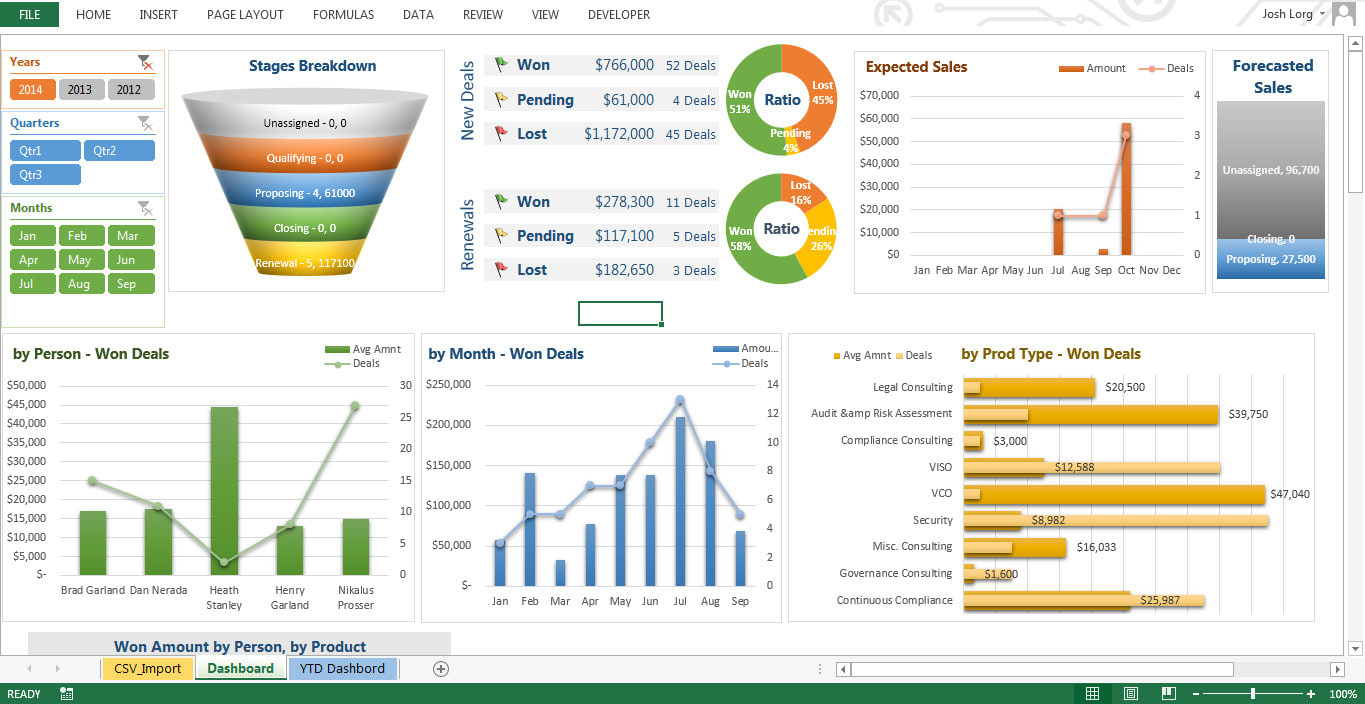This screenshot has width=1365, height=704.
Task: Toggle the Aug month slicer
Action: [80, 284]
